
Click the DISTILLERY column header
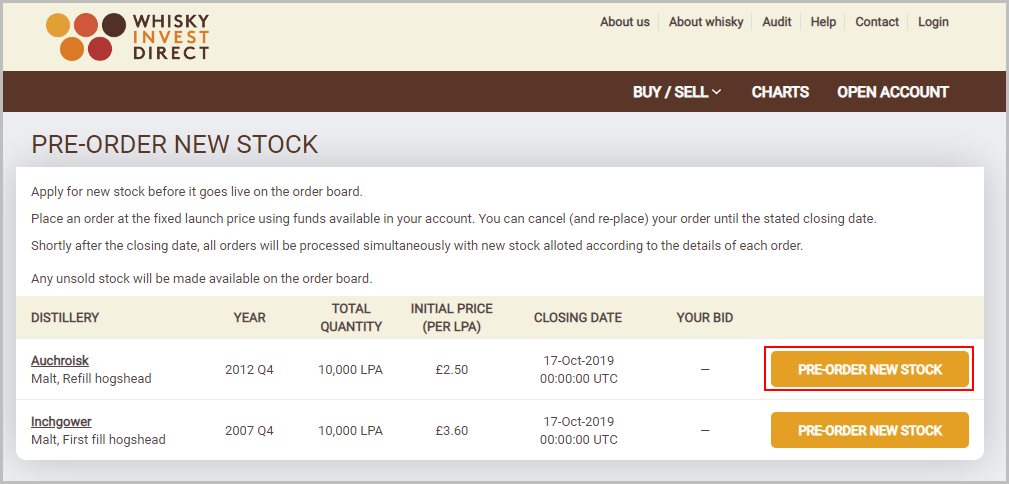(x=65, y=317)
